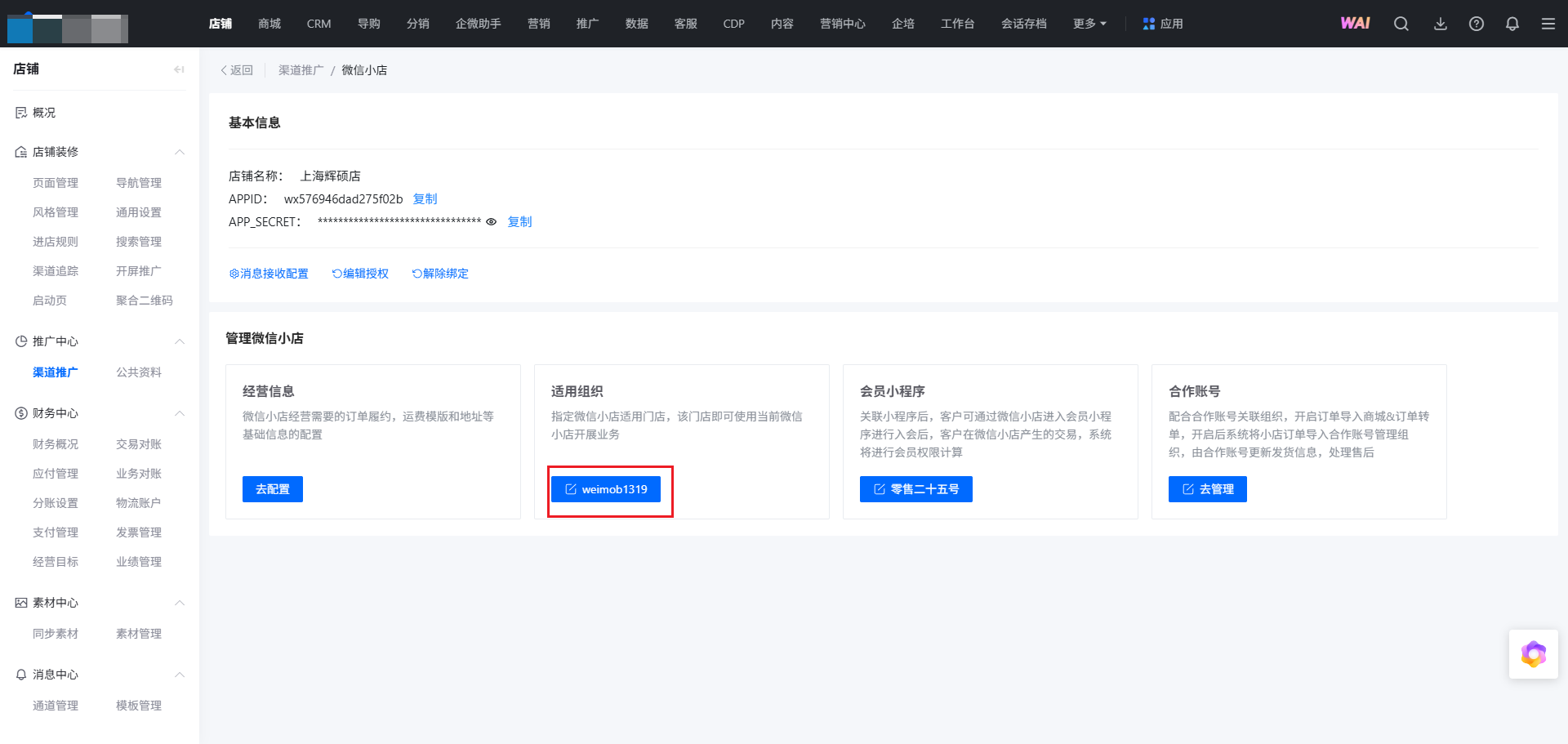The image size is (1568, 744).
Task: Open the 会话存档 top menu
Action: (1024, 24)
